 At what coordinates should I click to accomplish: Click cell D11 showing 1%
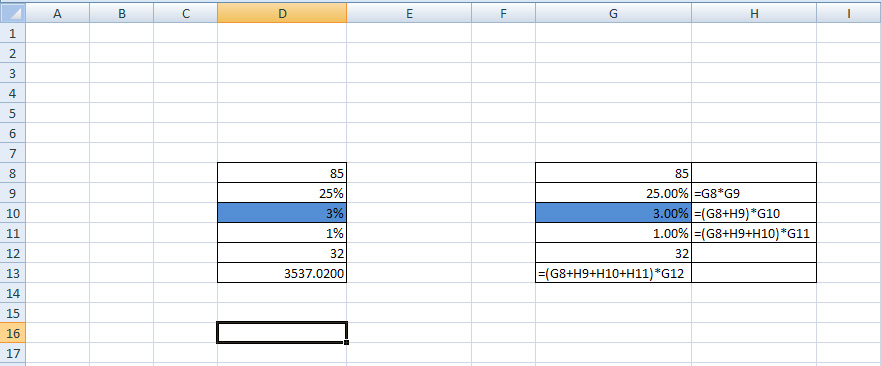282,233
